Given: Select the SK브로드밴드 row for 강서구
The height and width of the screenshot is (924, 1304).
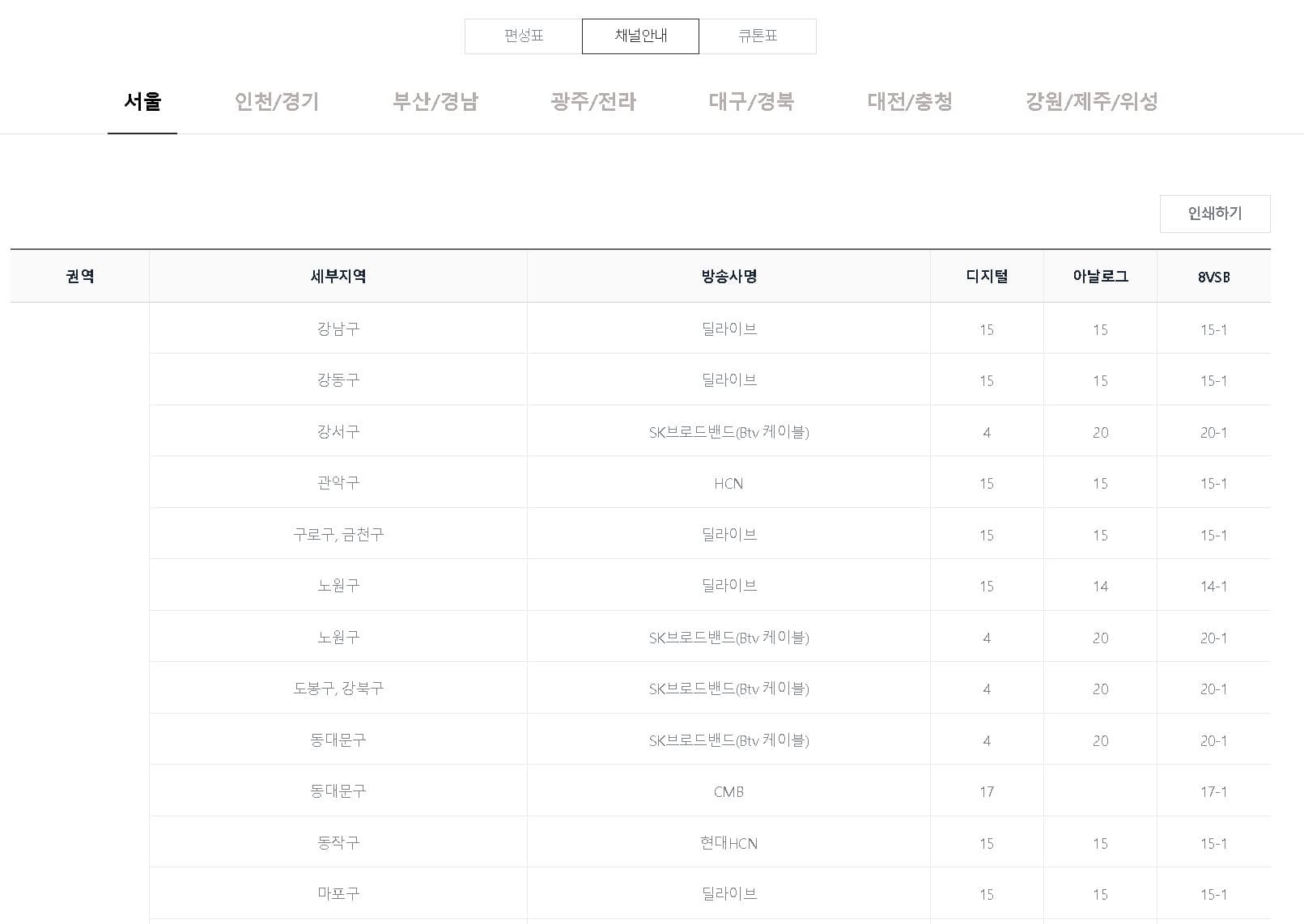Looking at the screenshot, I should pos(726,431).
